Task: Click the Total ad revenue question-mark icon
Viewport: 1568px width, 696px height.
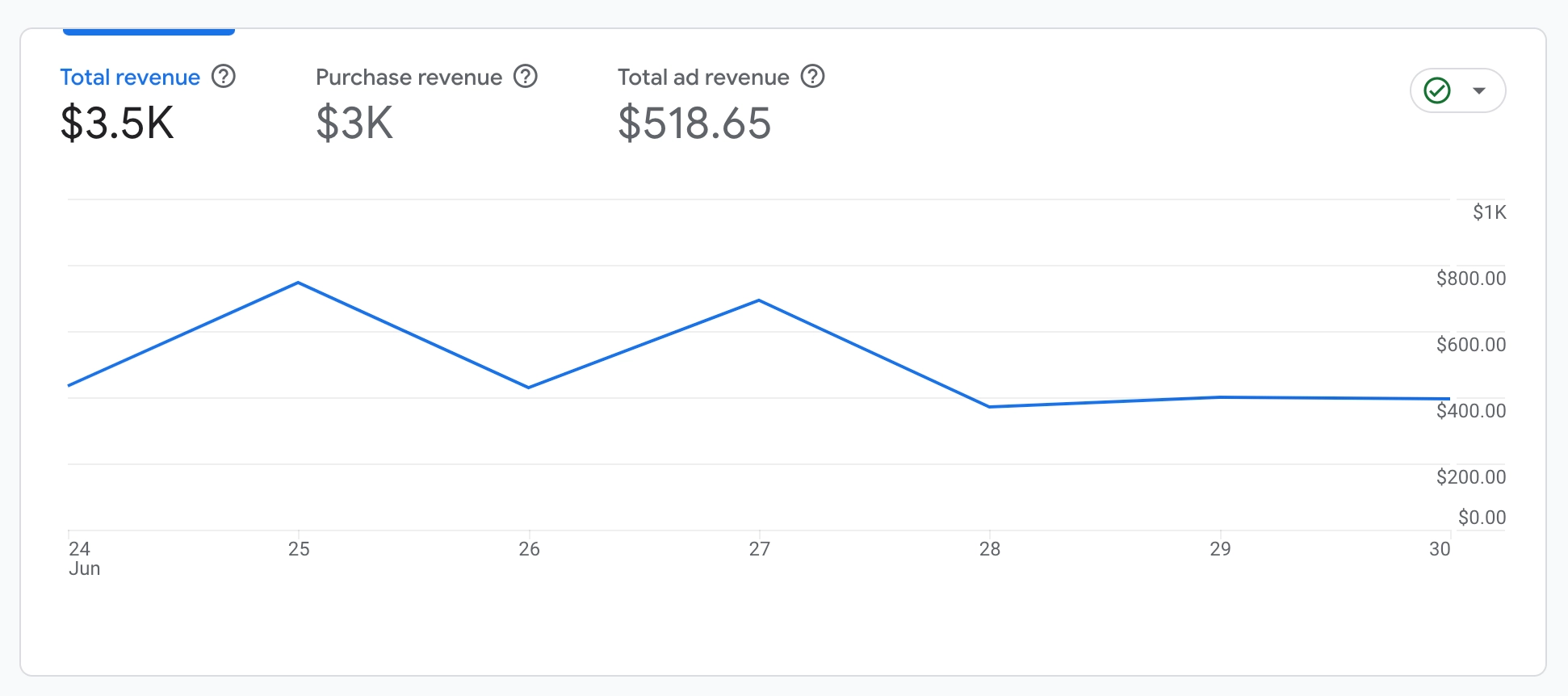Action: [812, 77]
